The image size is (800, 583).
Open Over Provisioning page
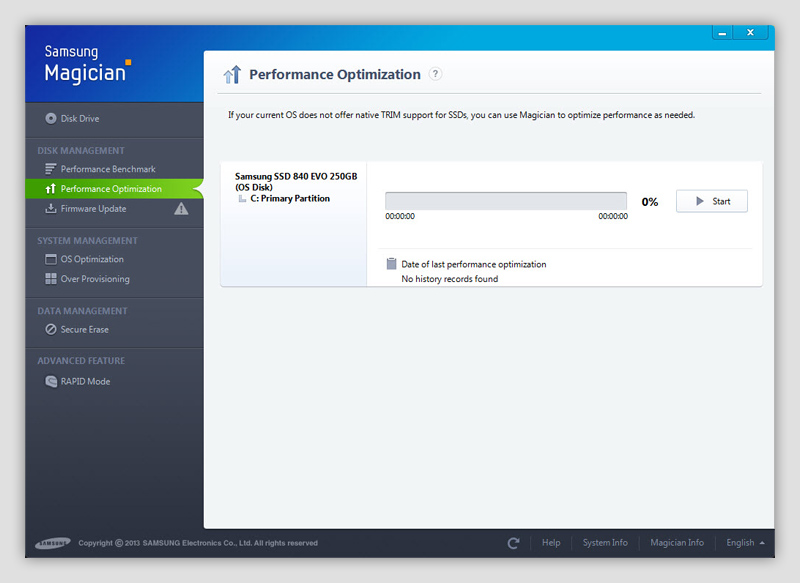tap(95, 279)
